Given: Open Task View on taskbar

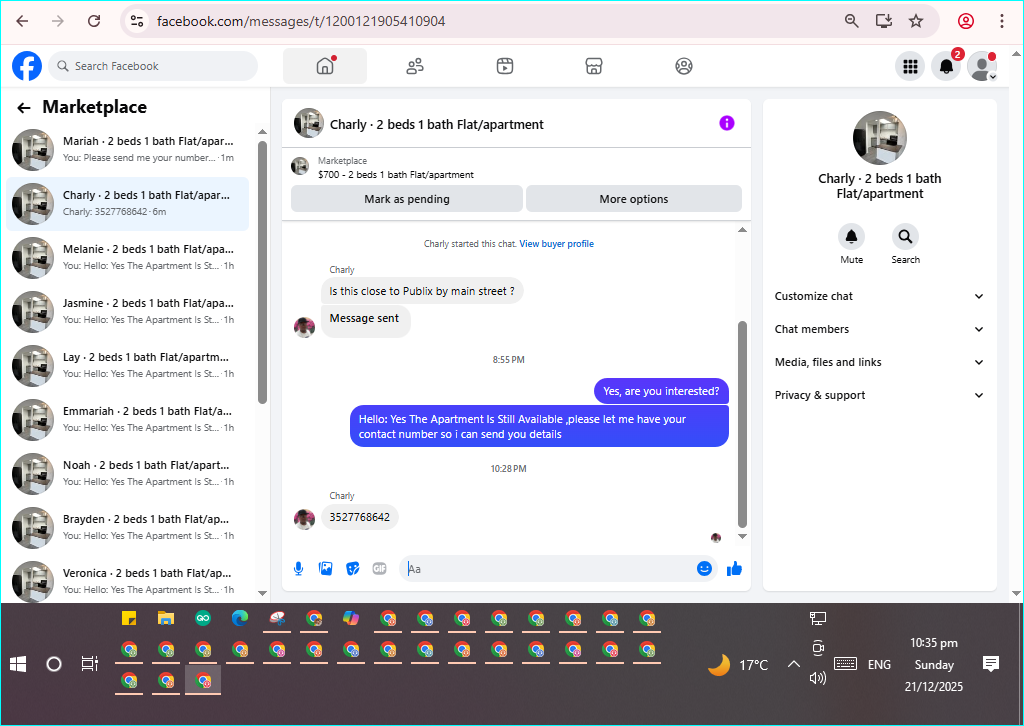Looking at the screenshot, I should coord(89,665).
